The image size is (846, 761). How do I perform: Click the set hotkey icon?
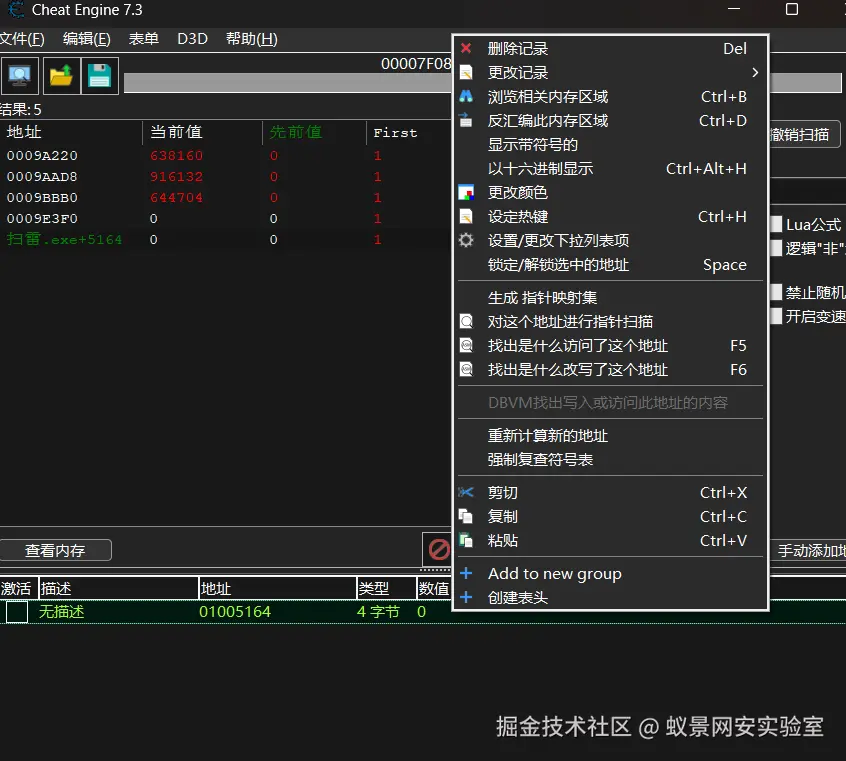click(x=466, y=216)
